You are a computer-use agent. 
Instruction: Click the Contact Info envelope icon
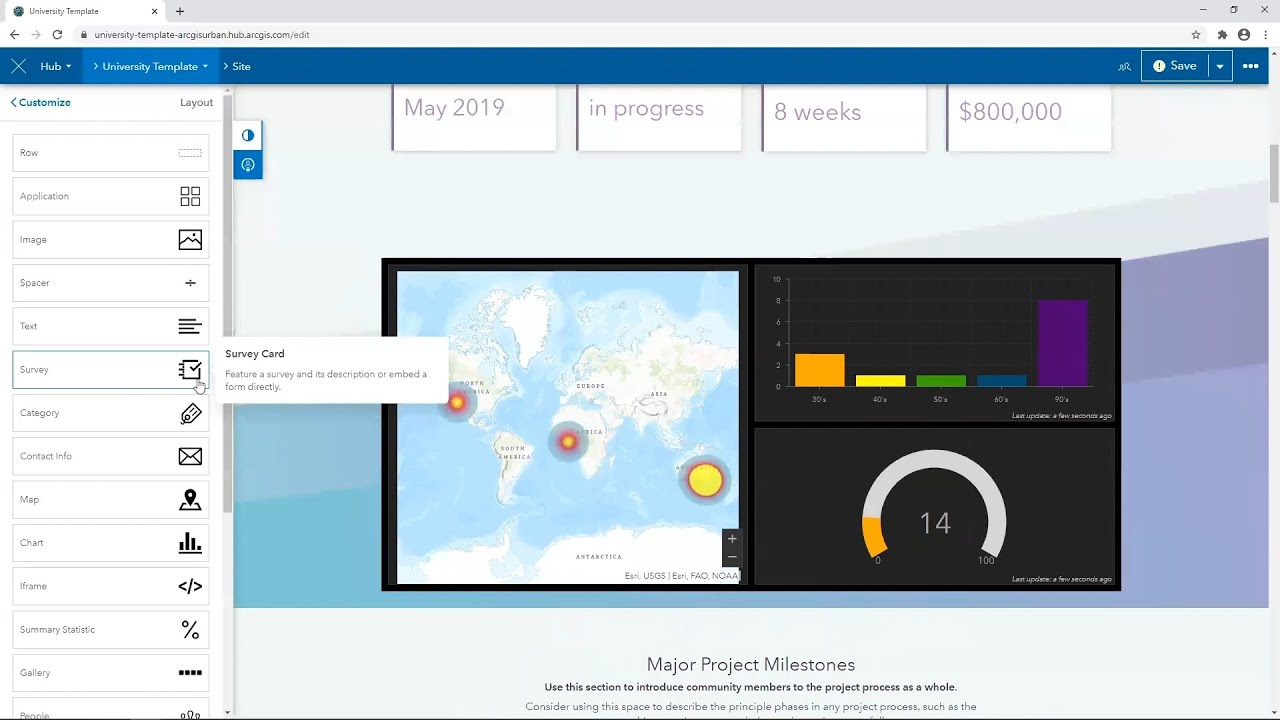[190, 456]
